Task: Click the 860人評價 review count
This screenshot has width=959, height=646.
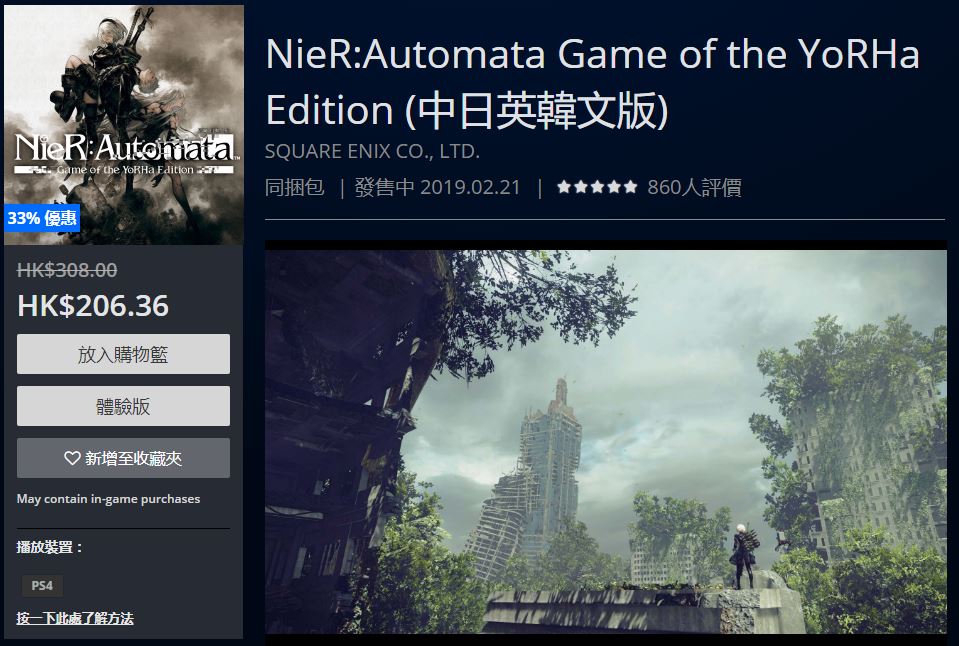Action: point(694,187)
